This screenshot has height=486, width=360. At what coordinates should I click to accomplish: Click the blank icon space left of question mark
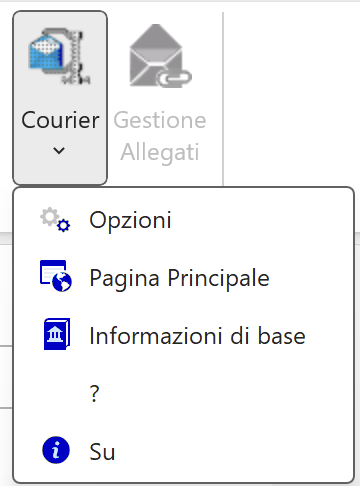tap(56, 394)
